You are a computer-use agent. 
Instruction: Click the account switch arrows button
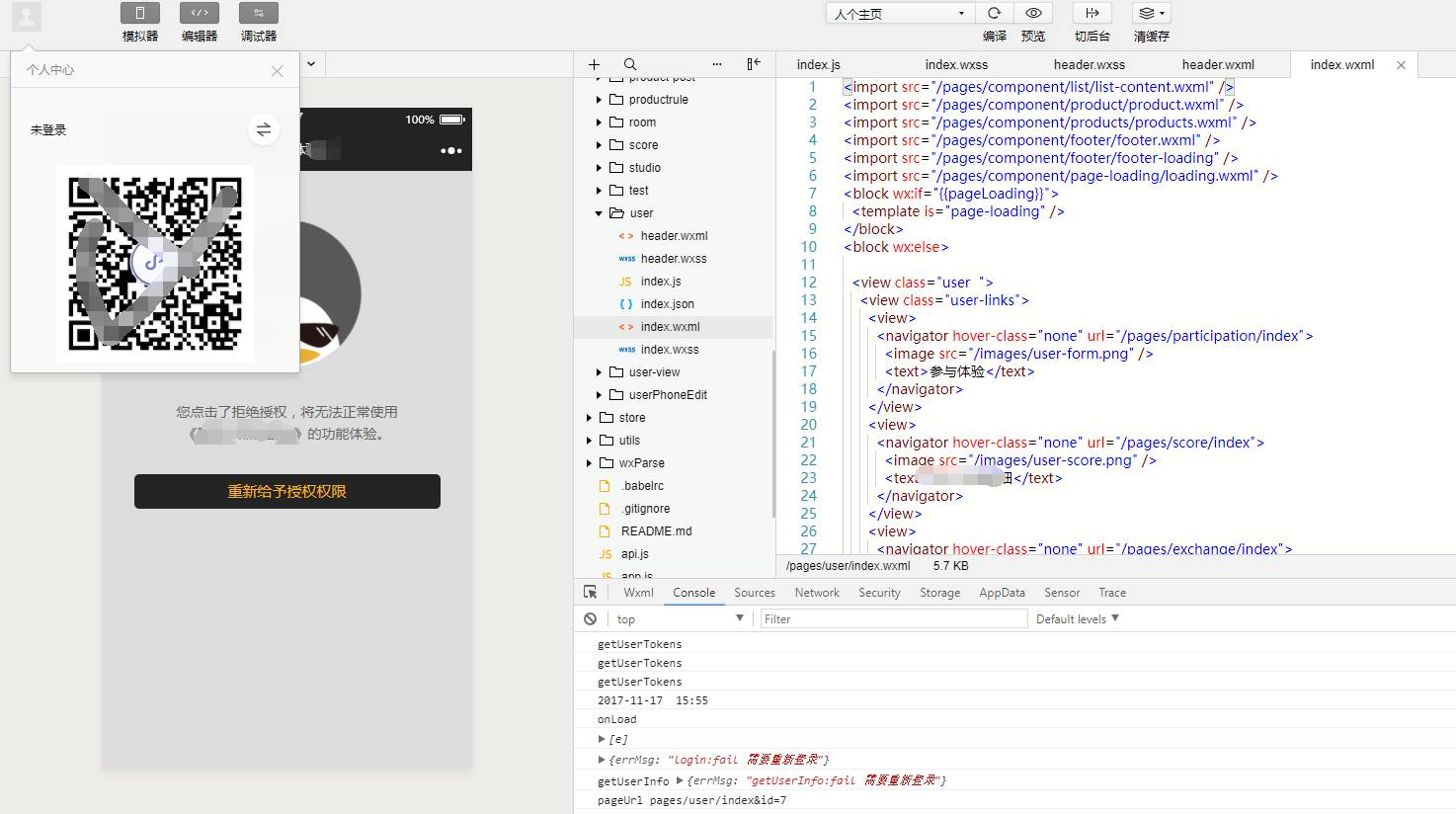point(264,129)
